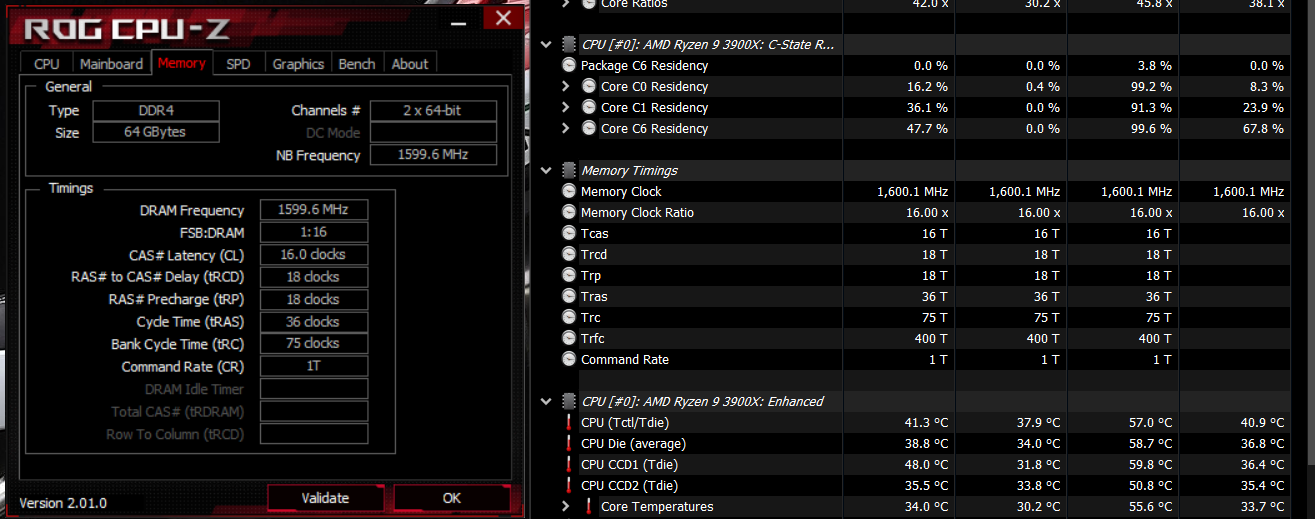Open the Mainboard tab
The width and height of the screenshot is (1315, 519).
tap(111, 63)
